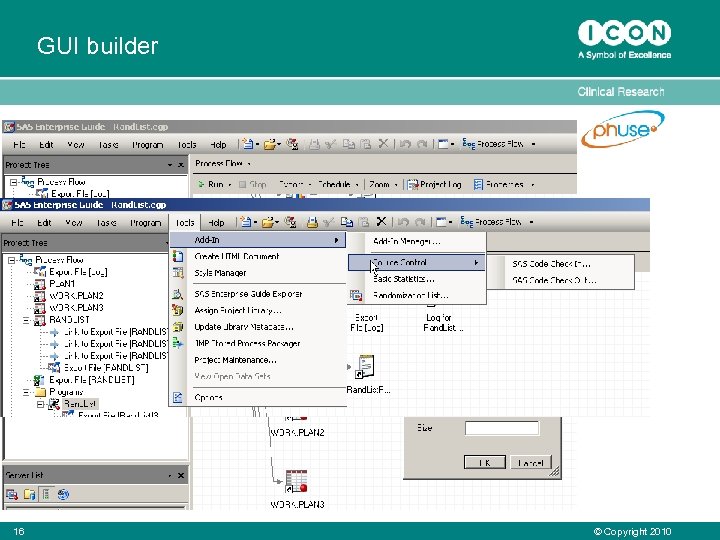Choose Add-In Manager in the submenu
Image resolution: width=720 pixels, height=540 pixels.
pyautogui.click(x=406, y=242)
